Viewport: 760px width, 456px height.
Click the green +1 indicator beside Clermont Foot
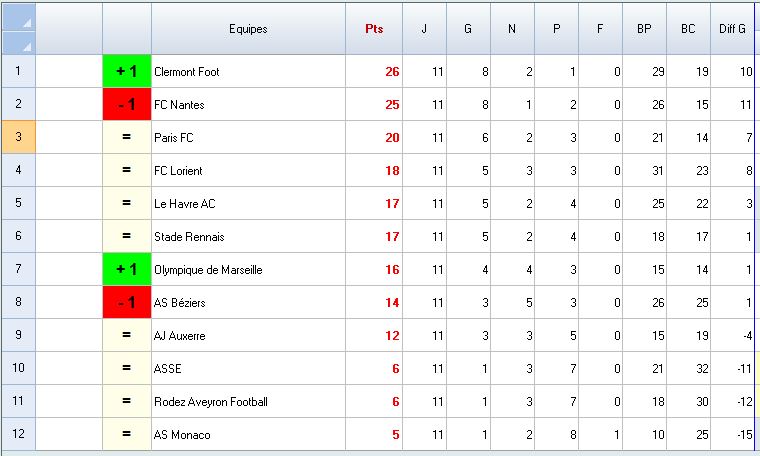[127, 72]
